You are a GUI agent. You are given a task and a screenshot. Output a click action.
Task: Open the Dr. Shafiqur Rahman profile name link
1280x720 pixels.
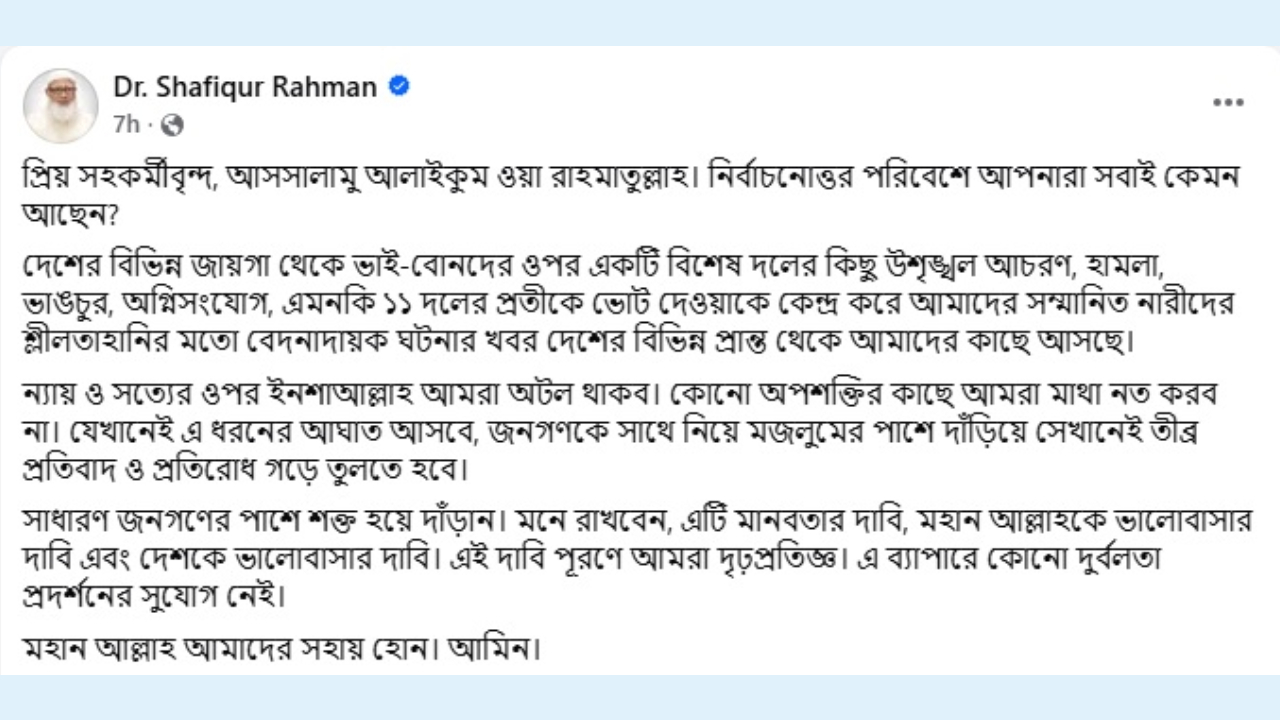[245, 88]
